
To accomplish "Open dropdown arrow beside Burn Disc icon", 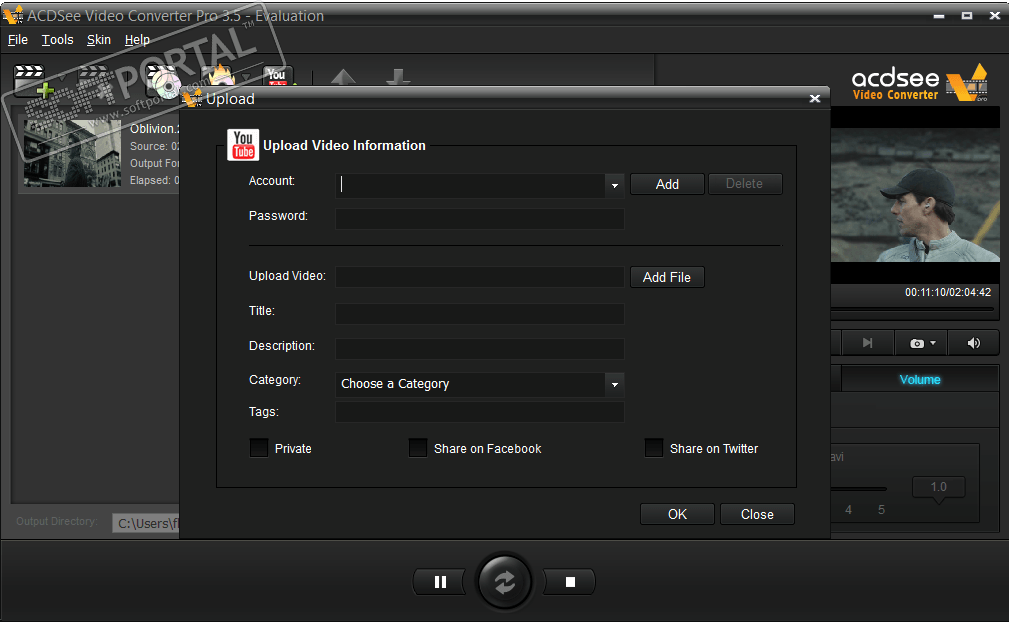I will [x=245, y=77].
